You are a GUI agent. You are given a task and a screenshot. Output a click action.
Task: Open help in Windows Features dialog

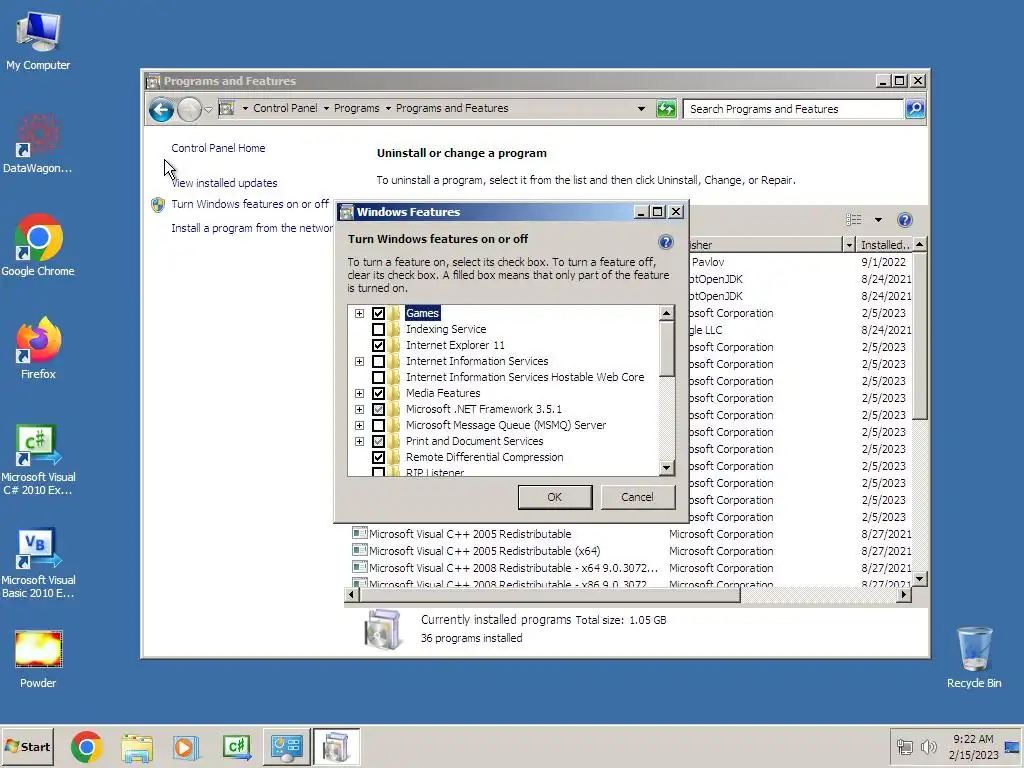[x=665, y=242]
